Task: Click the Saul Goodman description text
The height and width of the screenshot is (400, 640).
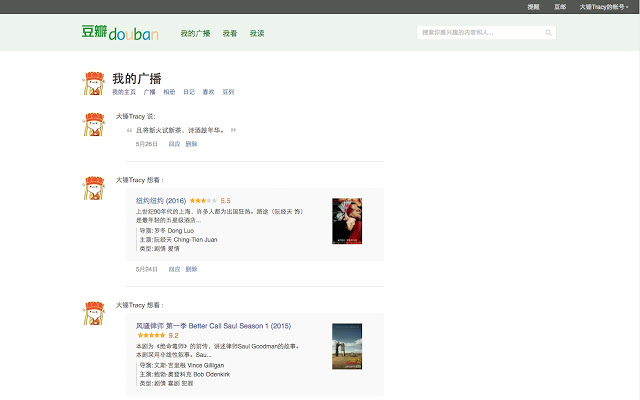Action: (218, 351)
